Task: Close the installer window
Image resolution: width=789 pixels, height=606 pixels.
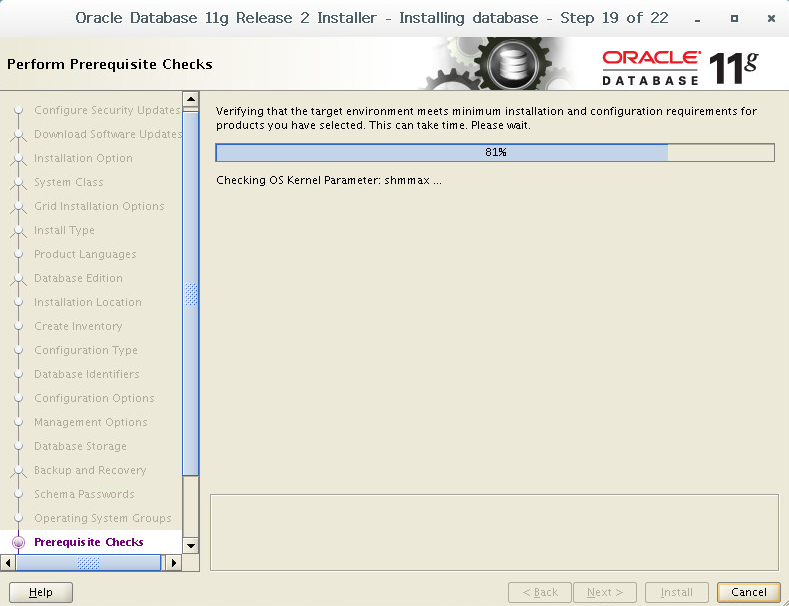Action: [771, 19]
